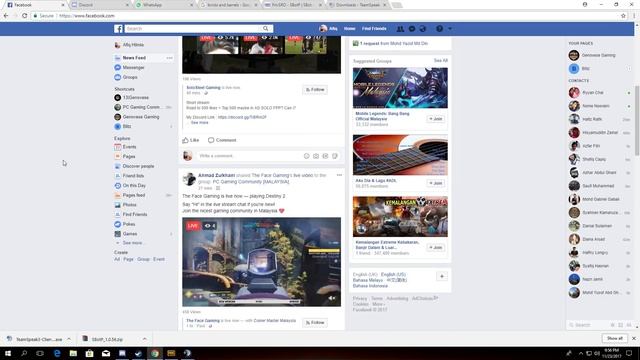Follow the first live streaming gaming page
Screen dimensions: 640x360
(315, 89)
